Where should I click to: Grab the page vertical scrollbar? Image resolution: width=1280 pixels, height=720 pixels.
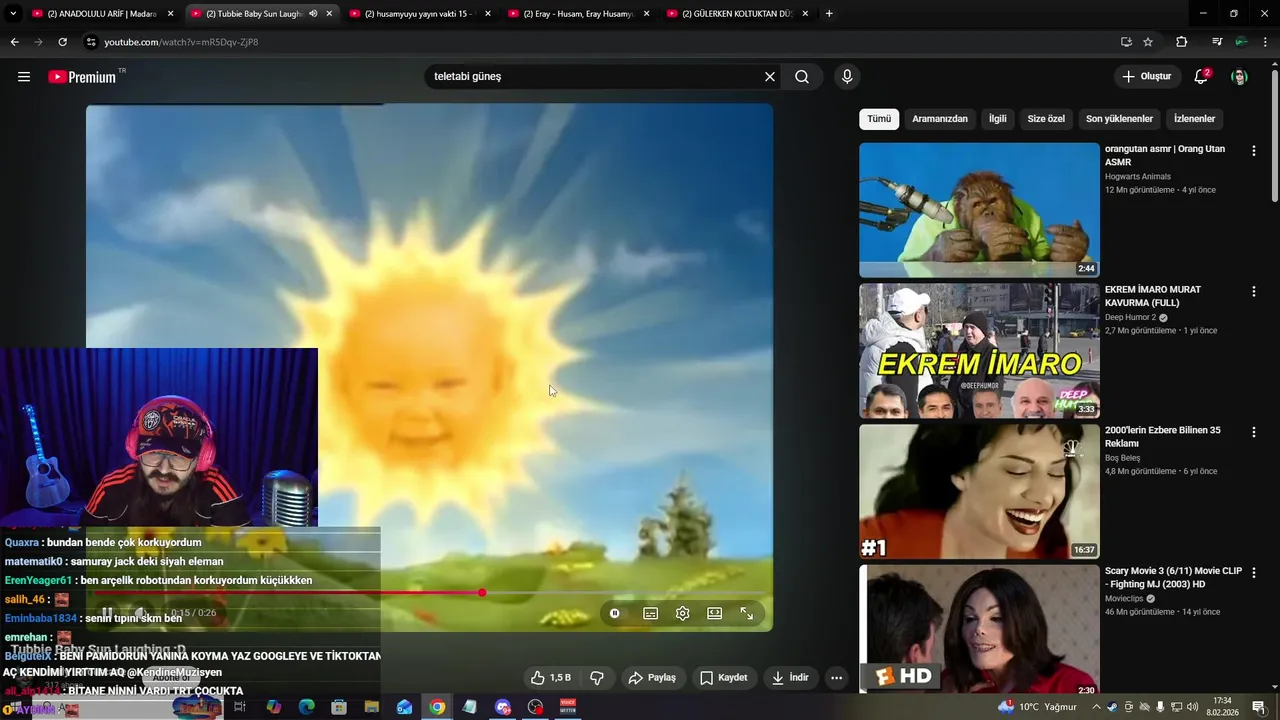click(1274, 134)
